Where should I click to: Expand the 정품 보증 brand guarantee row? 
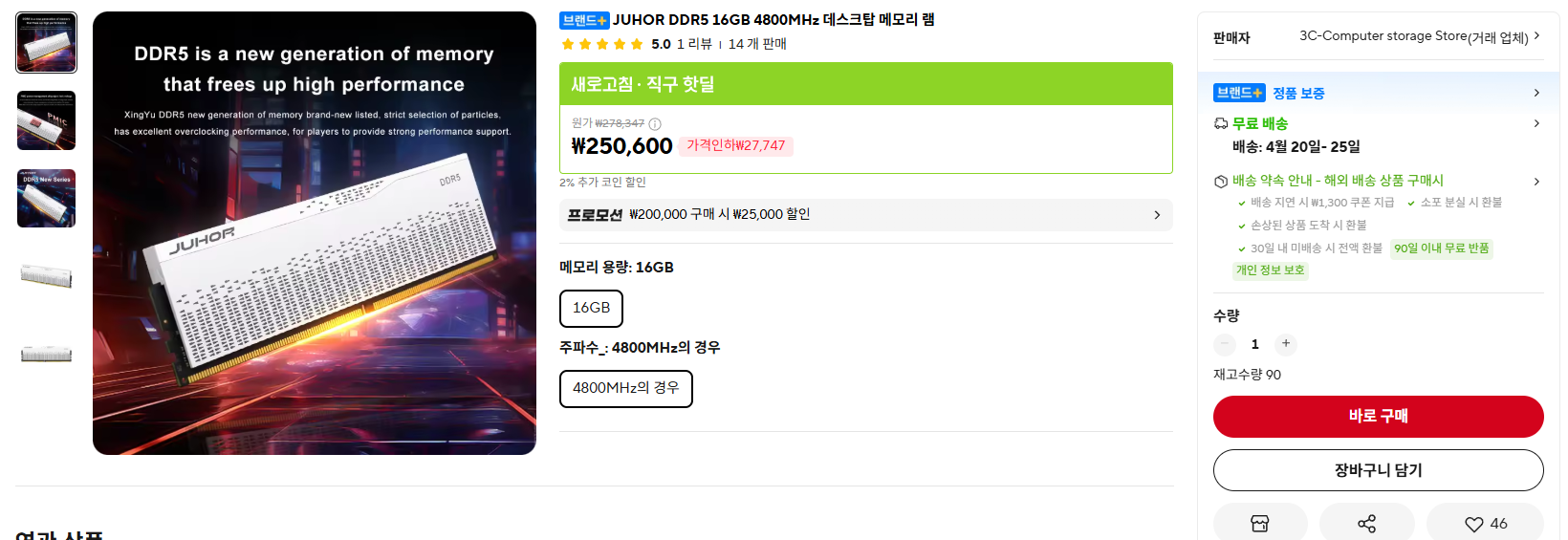tap(1536, 93)
